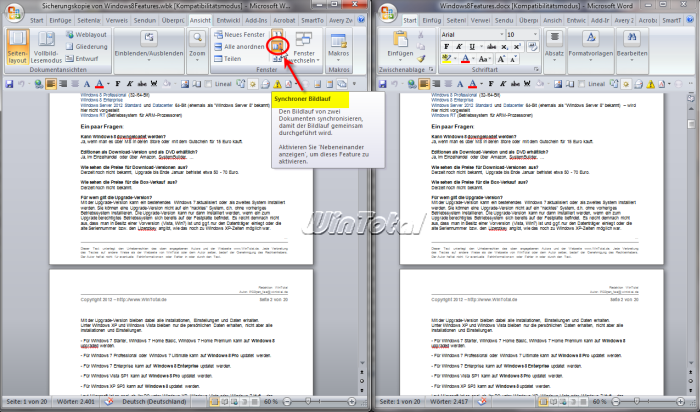Open the Acrobat tab in the left window
Image resolution: width=700 pixels, height=412 pixels.
284,20
